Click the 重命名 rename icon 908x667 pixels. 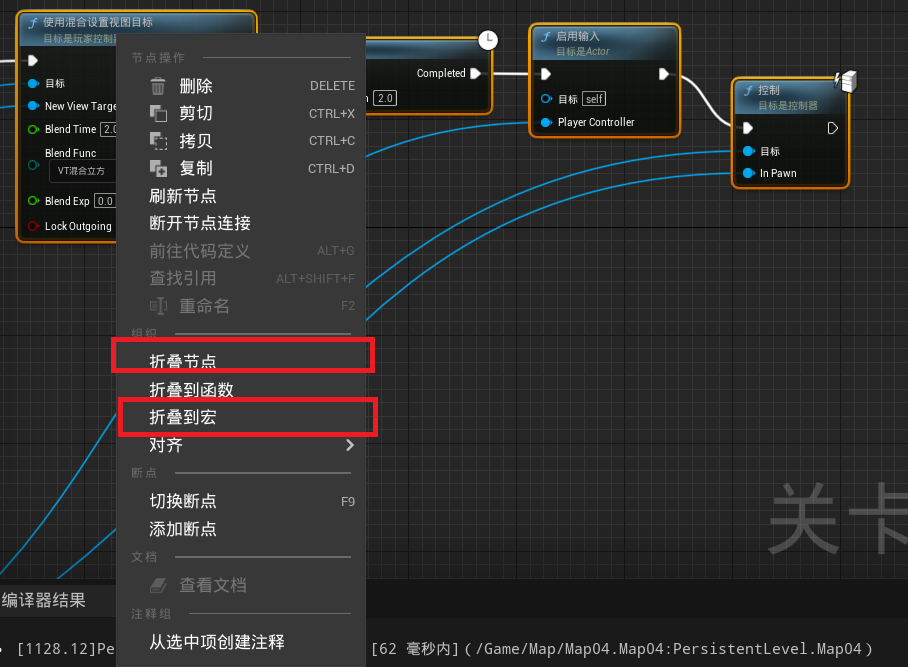point(158,306)
